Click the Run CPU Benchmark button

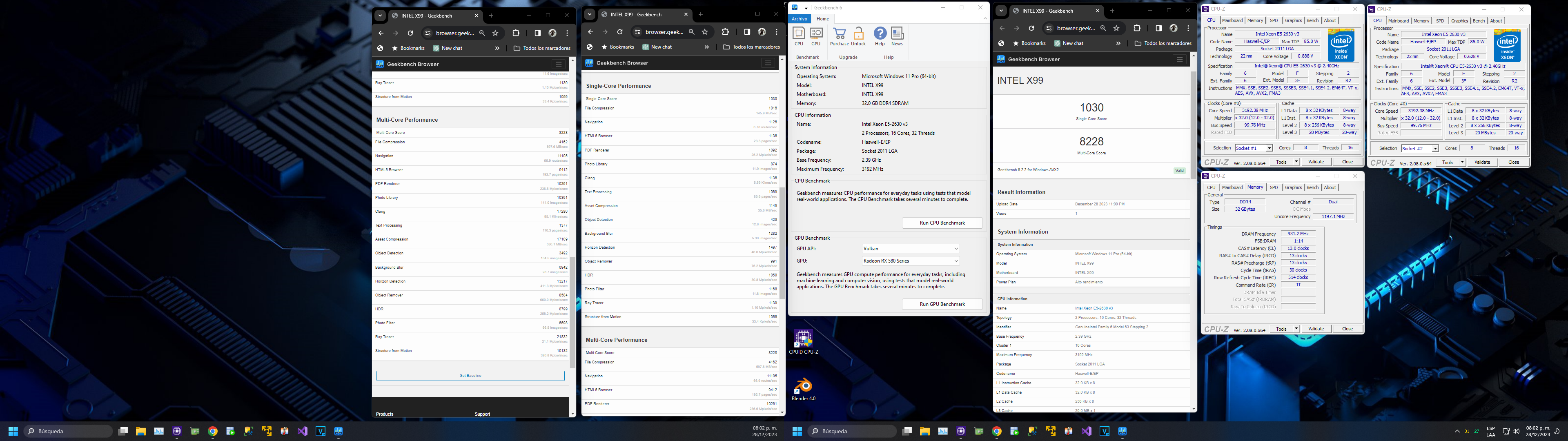(942, 223)
